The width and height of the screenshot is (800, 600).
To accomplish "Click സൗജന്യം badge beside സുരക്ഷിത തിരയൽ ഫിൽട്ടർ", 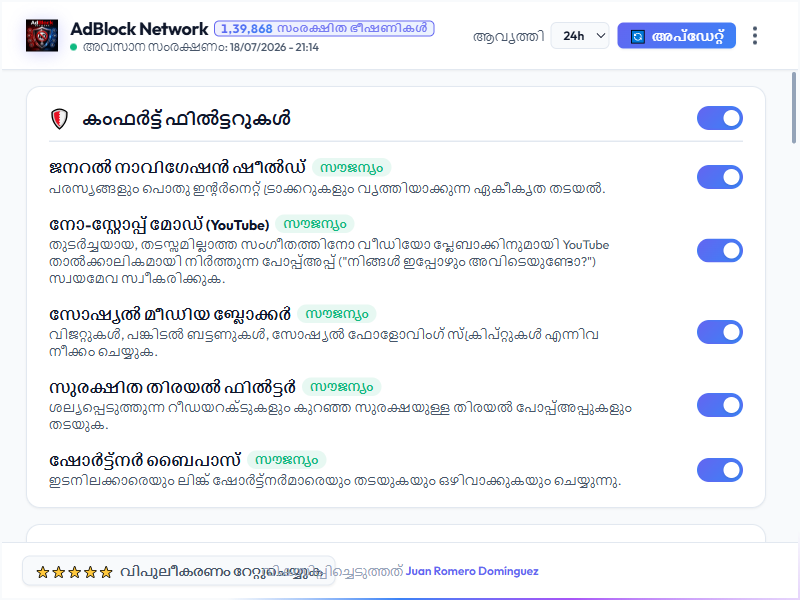I will (341, 387).
